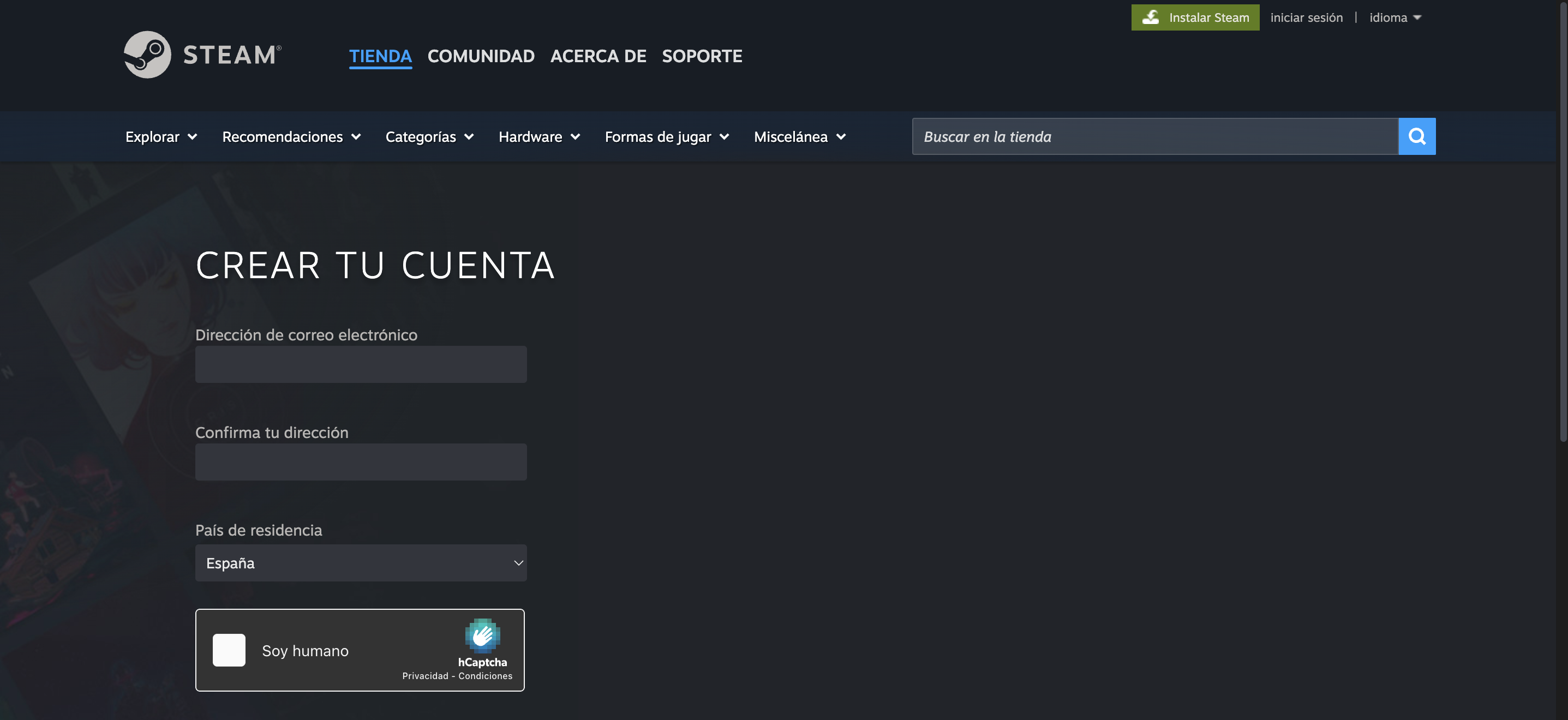This screenshot has width=1568, height=720.
Task: Focus the Confirma tu dirección field
Action: (360, 462)
